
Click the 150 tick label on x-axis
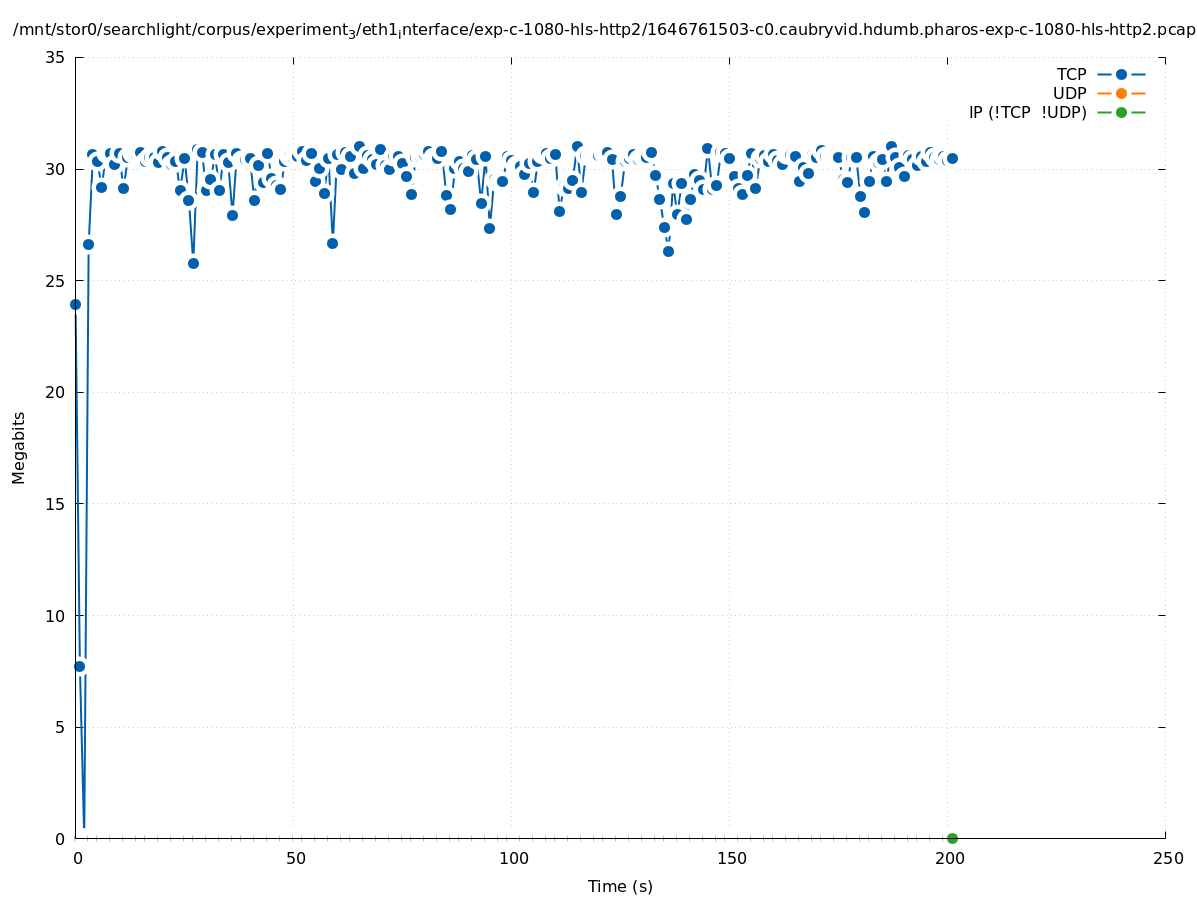tap(731, 859)
